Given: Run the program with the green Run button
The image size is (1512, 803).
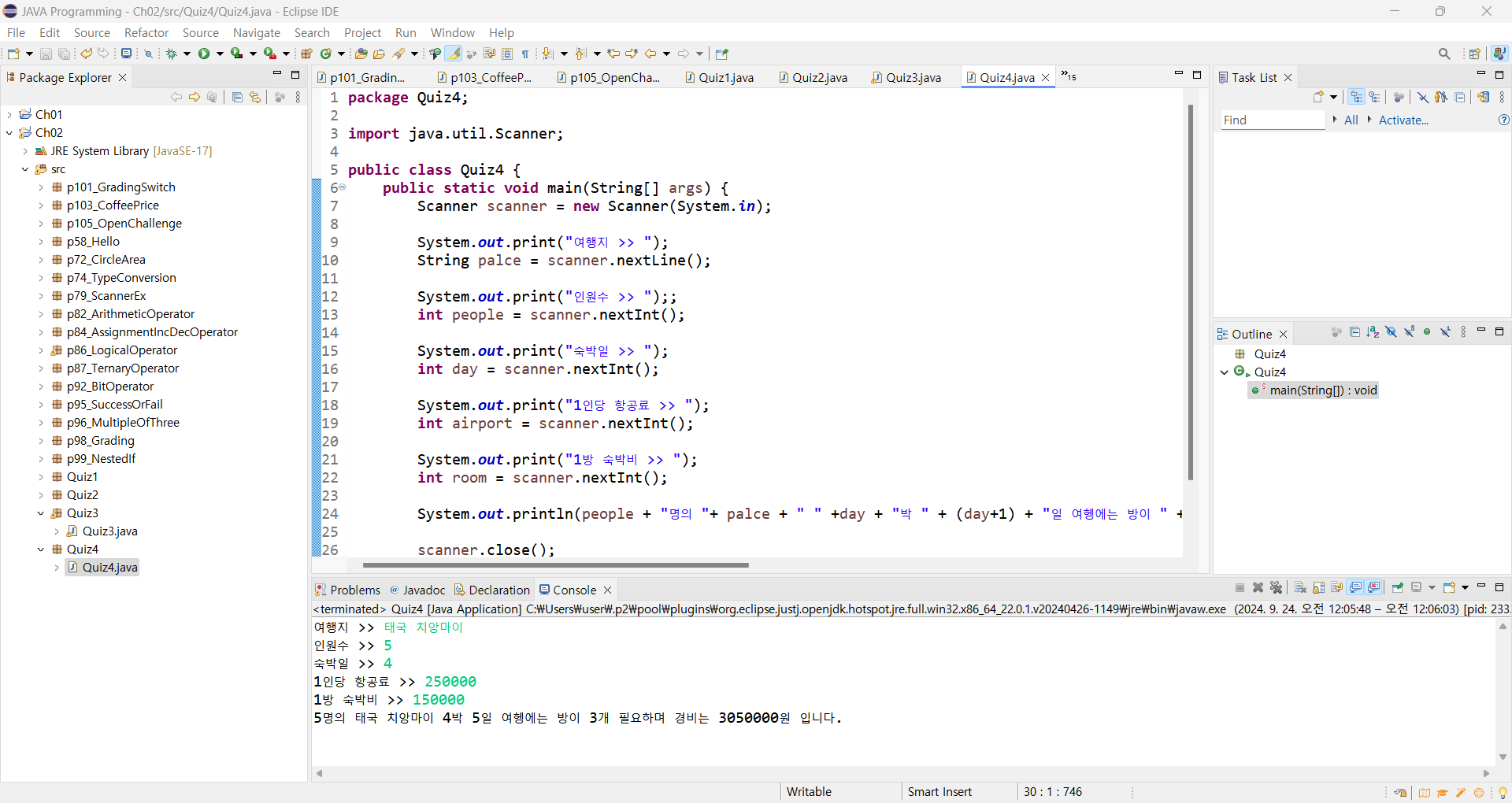Looking at the screenshot, I should click(204, 54).
